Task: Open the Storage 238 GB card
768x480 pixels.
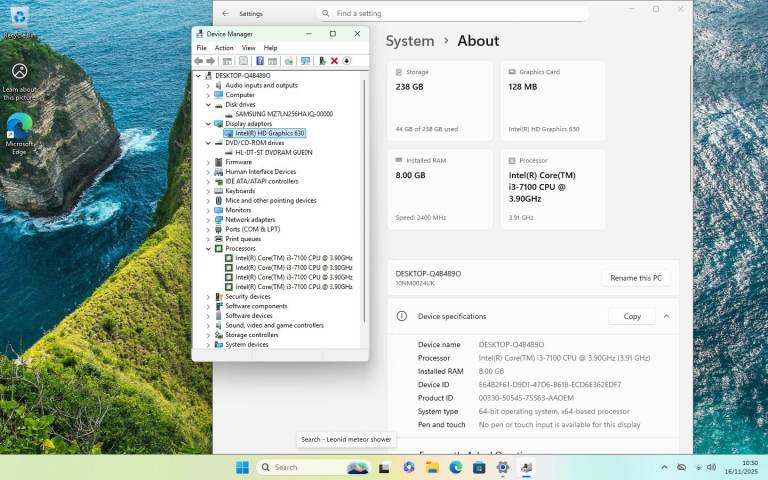Action: point(440,101)
